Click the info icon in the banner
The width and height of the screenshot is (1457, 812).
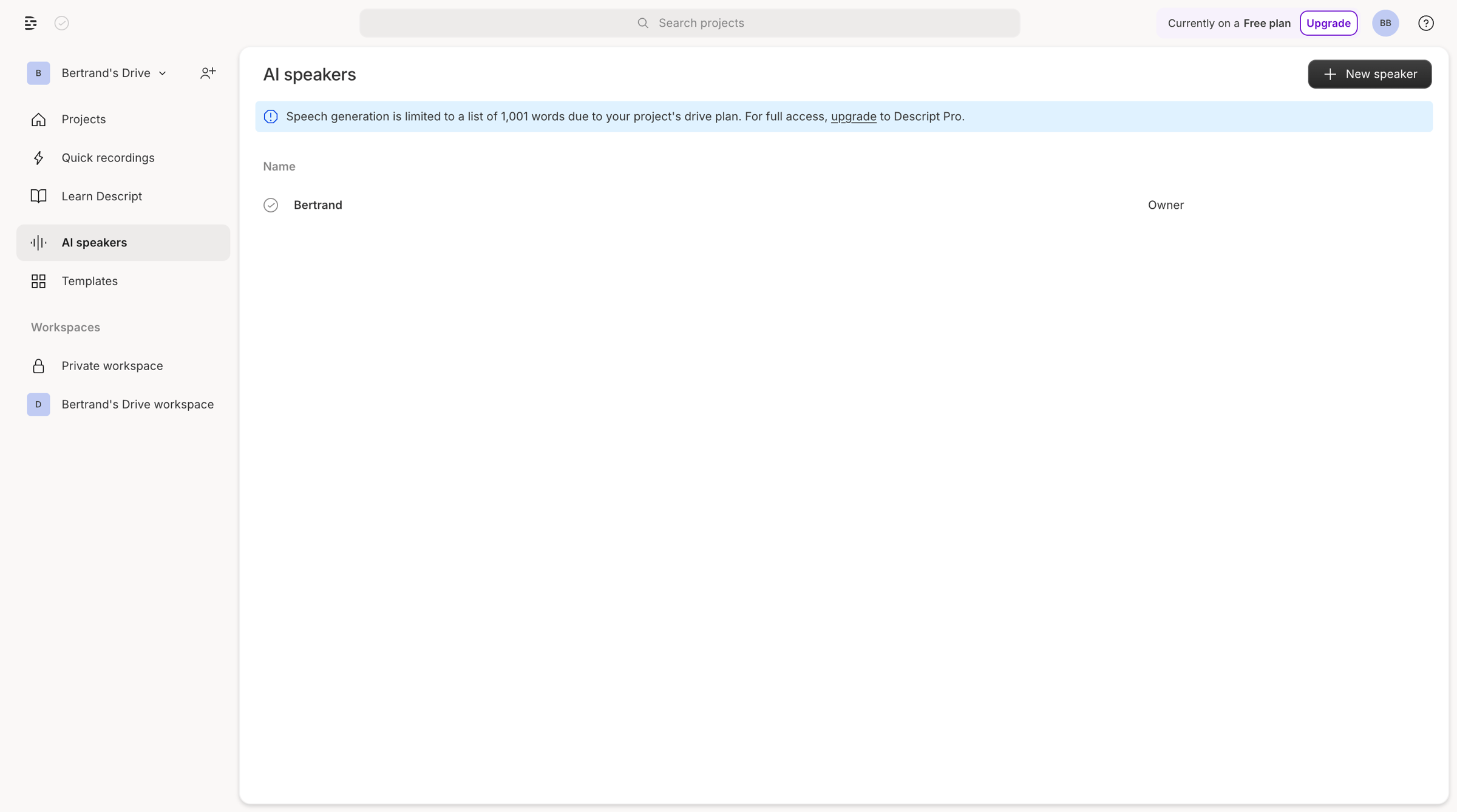pos(271,117)
